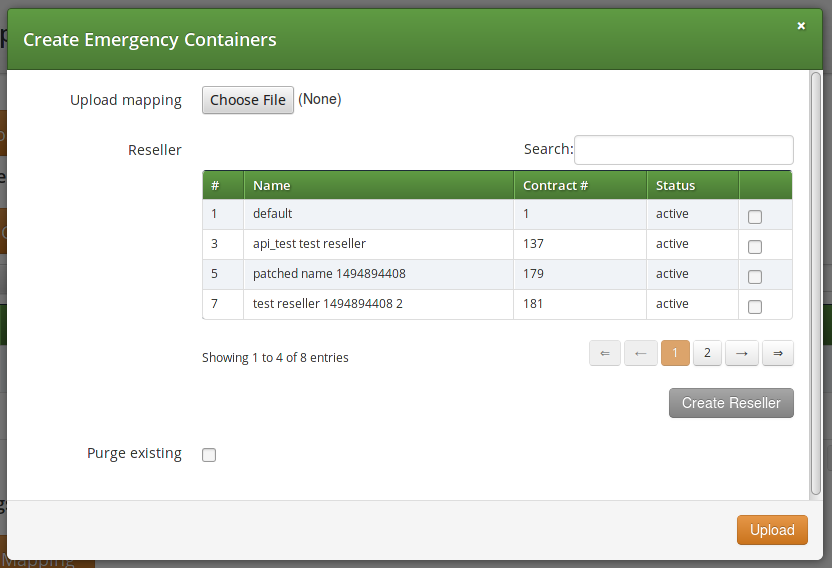Focus the reseller Search field
The width and height of the screenshot is (832, 568).
[x=683, y=150]
